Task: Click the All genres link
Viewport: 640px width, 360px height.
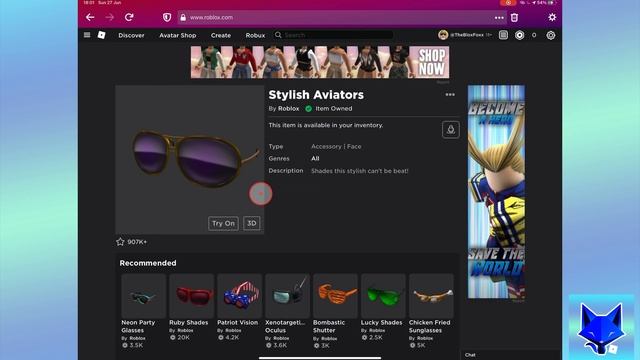Action: point(315,158)
